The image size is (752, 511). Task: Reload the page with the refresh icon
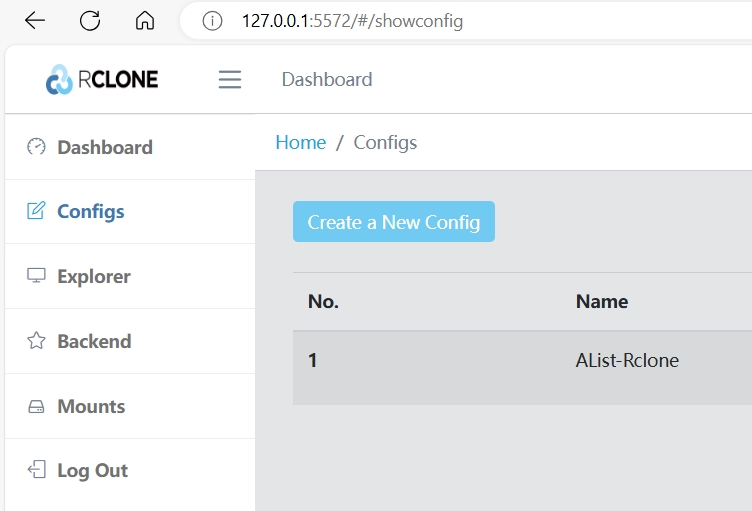coord(90,21)
